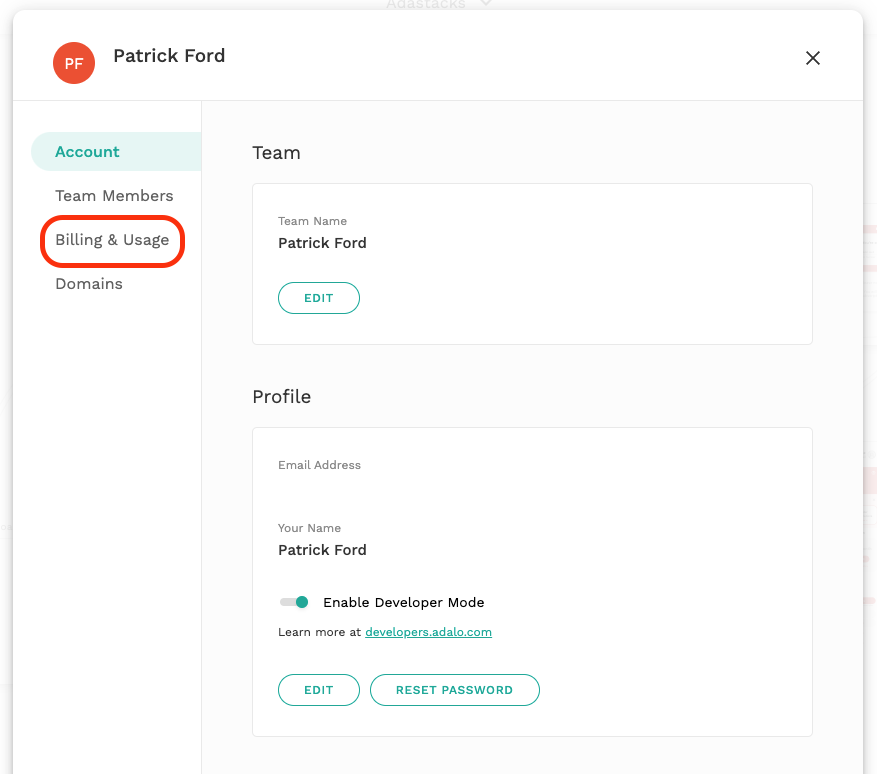Go to Billing & Usage
This screenshot has height=774, width=877.
tap(112, 240)
